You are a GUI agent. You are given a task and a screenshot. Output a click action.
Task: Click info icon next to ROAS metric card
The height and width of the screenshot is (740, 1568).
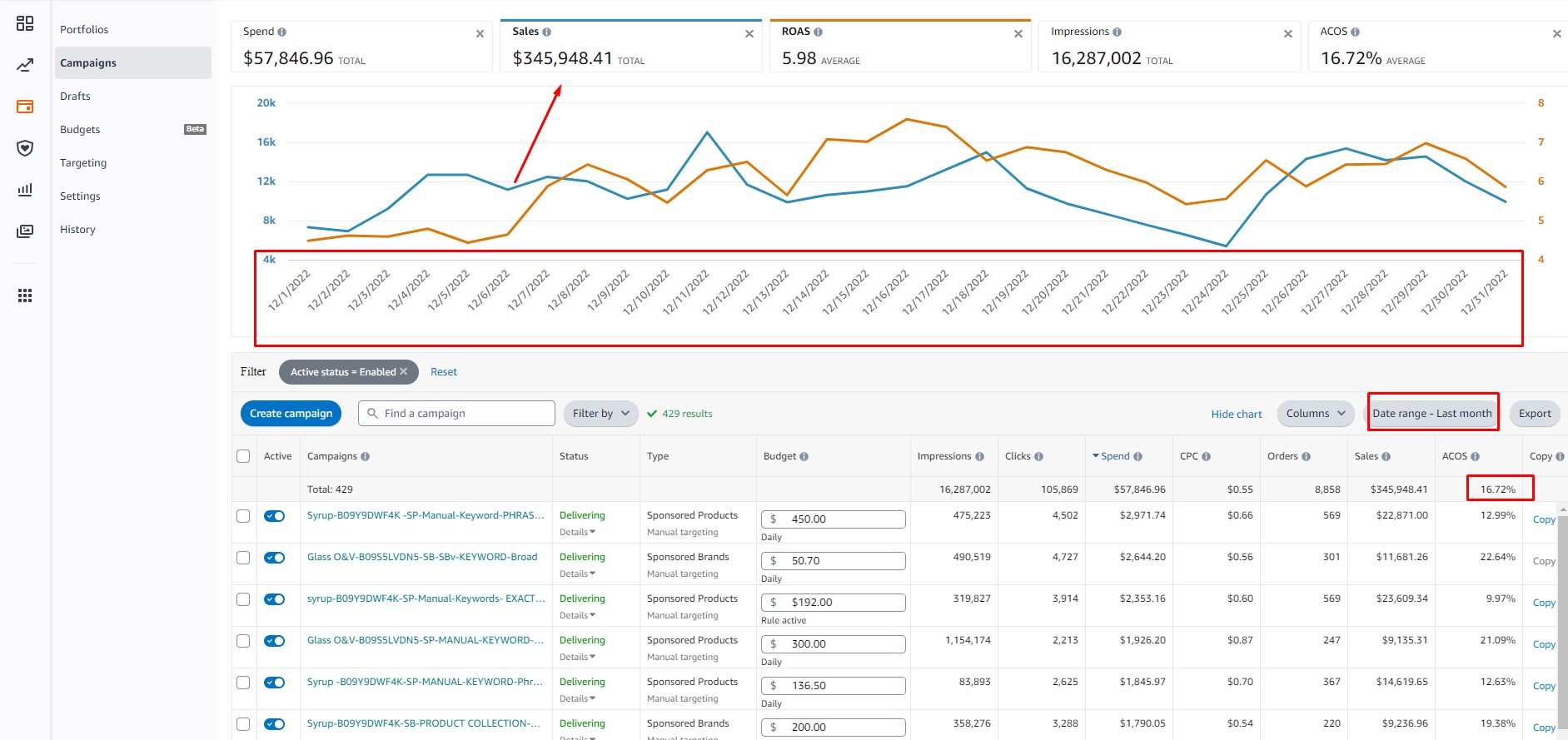pos(818,32)
